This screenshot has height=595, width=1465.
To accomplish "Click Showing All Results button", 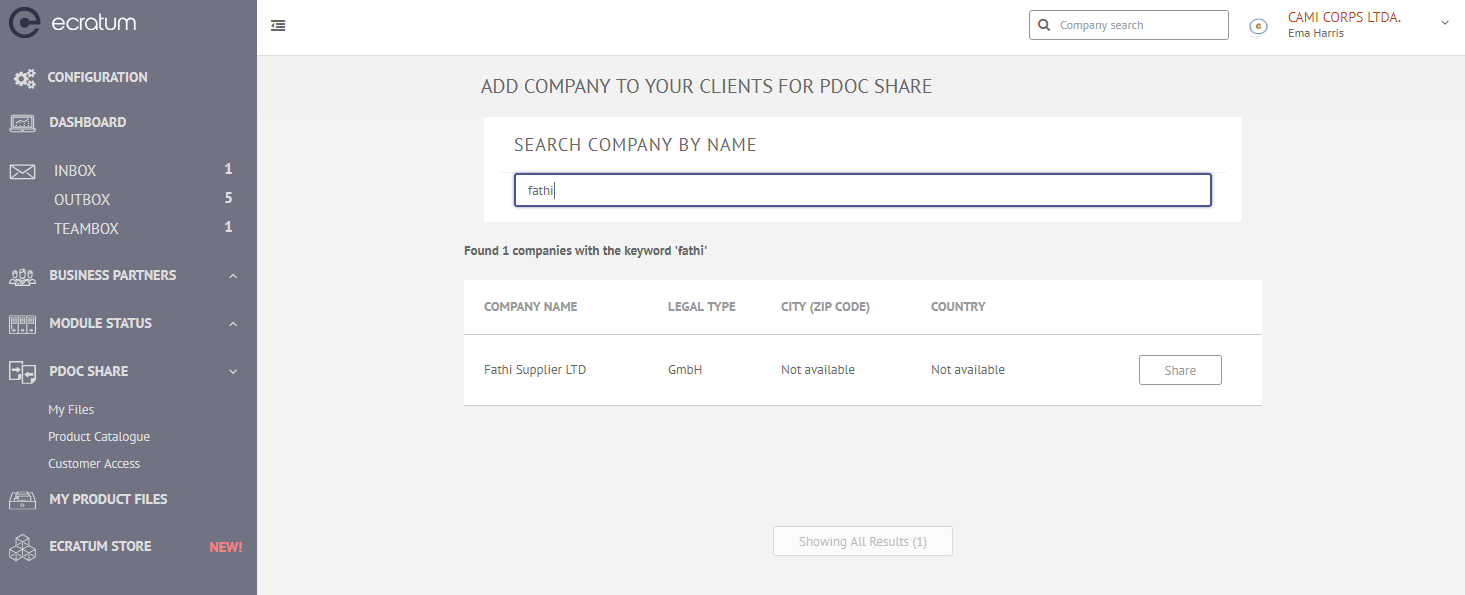I will 863,542.
